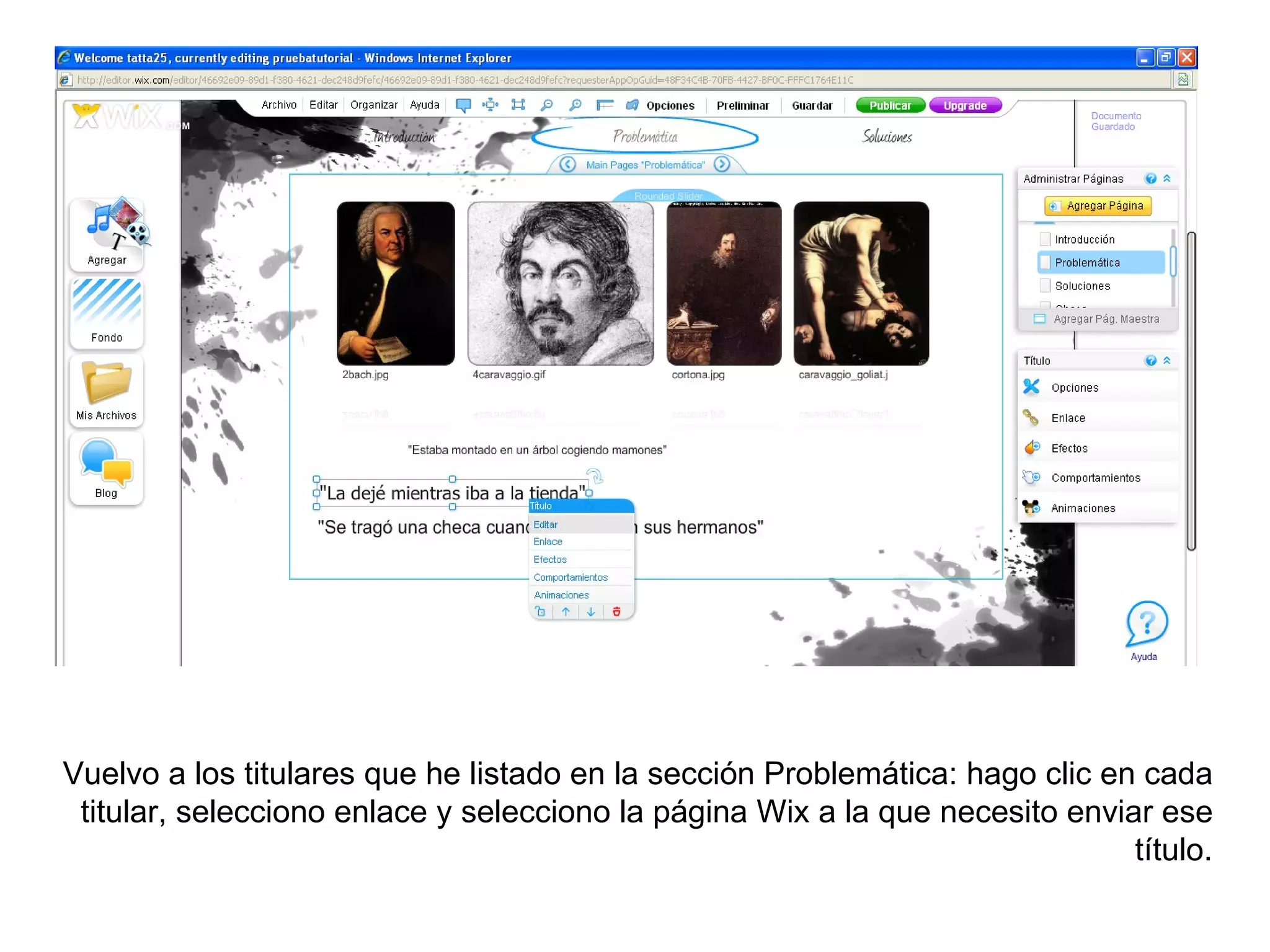The height and width of the screenshot is (952, 1270).
Task: Open the Archivo menu
Action: (x=279, y=105)
